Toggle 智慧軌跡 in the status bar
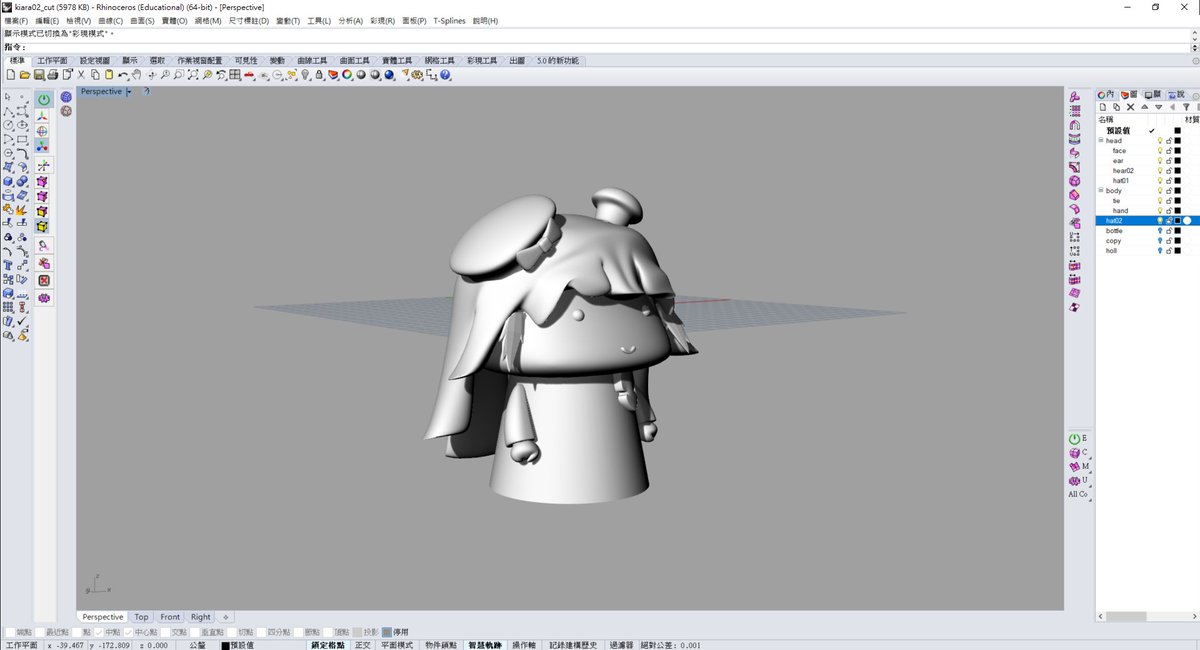Viewport: 1200px width, 650px height. coord(485,645)
